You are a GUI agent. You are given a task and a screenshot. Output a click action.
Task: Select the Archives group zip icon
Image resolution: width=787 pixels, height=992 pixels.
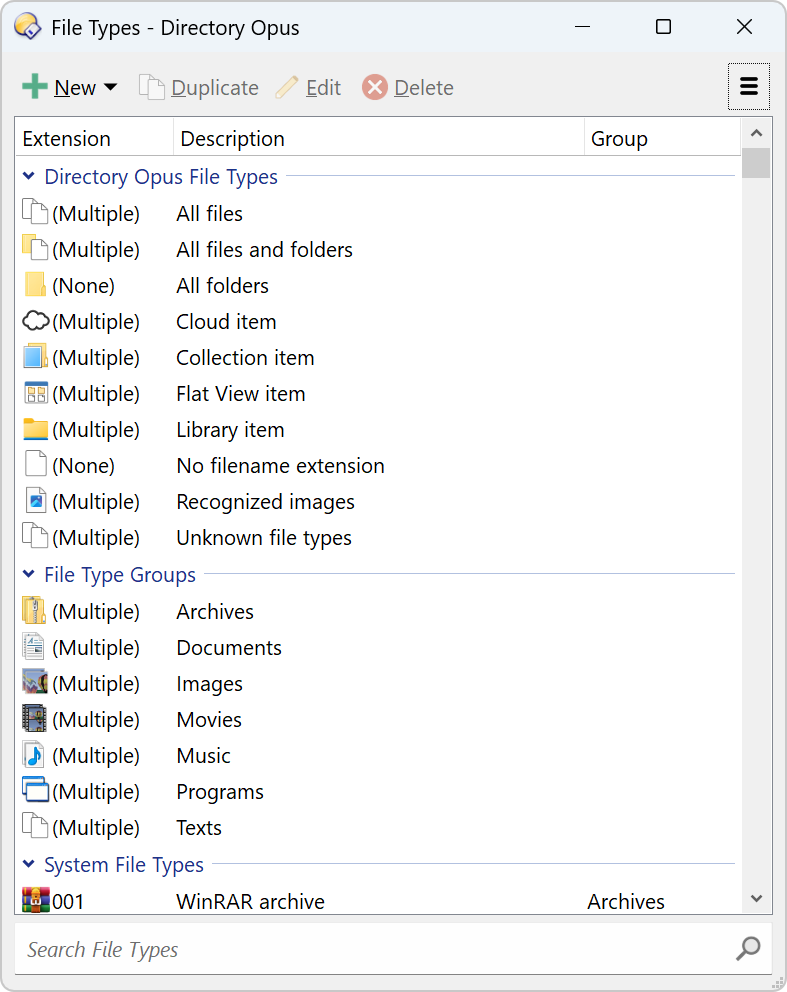tap(35, 612)
